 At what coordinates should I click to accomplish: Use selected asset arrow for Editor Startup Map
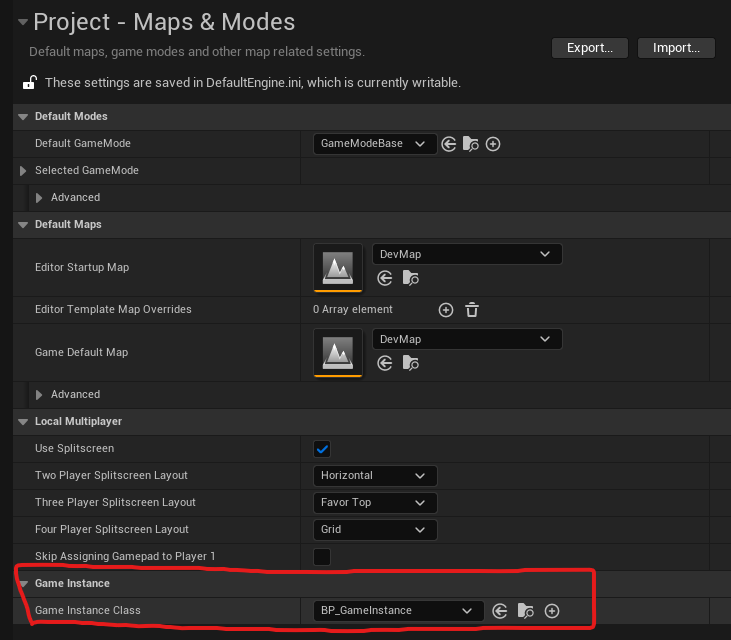(x=385, y=278)
